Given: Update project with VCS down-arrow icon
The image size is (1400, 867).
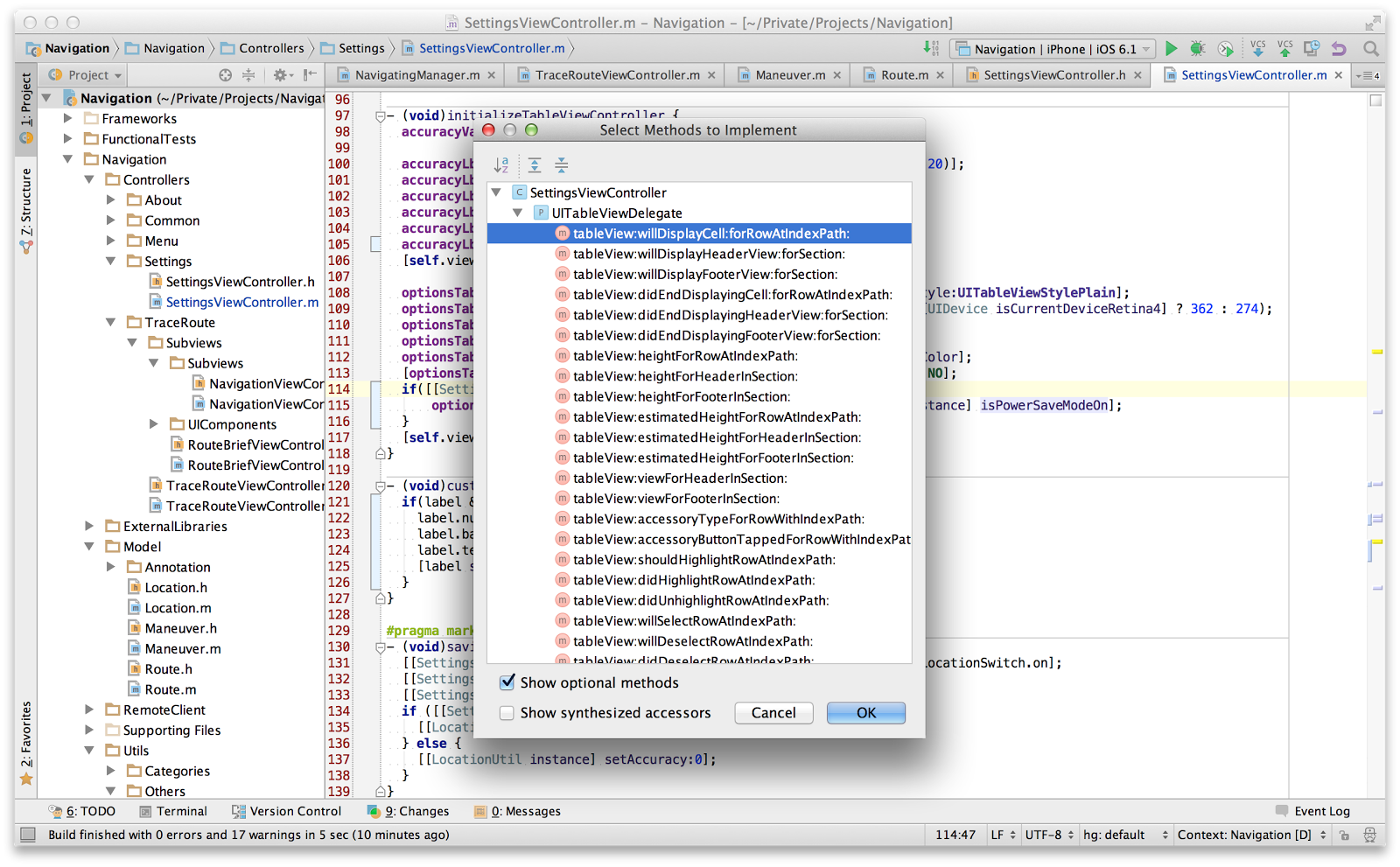Looking at the screenshot, I should (x=1257, y=48).
